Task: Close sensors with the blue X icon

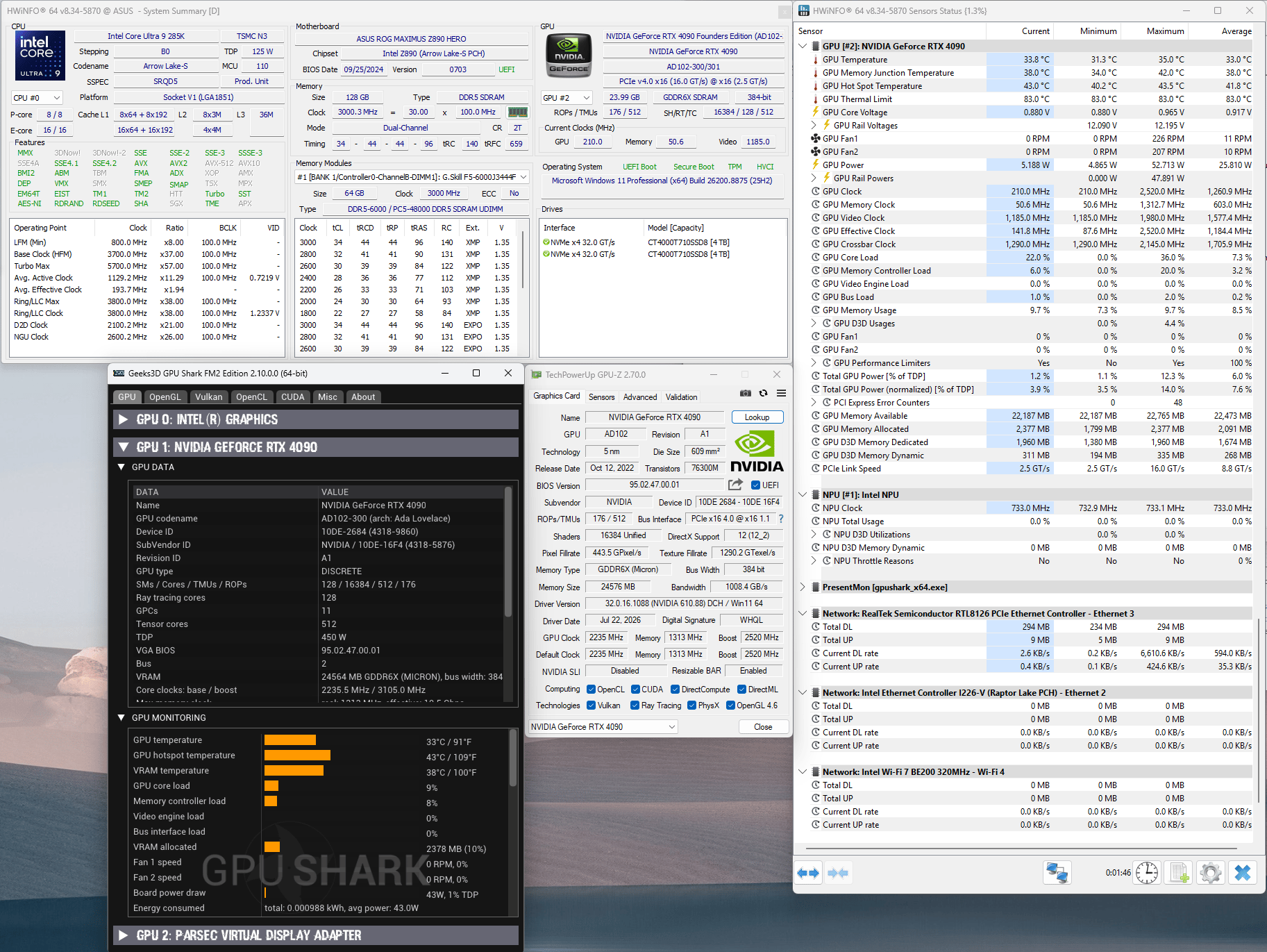Action: pyautogui.click(x=1243, y=873)
